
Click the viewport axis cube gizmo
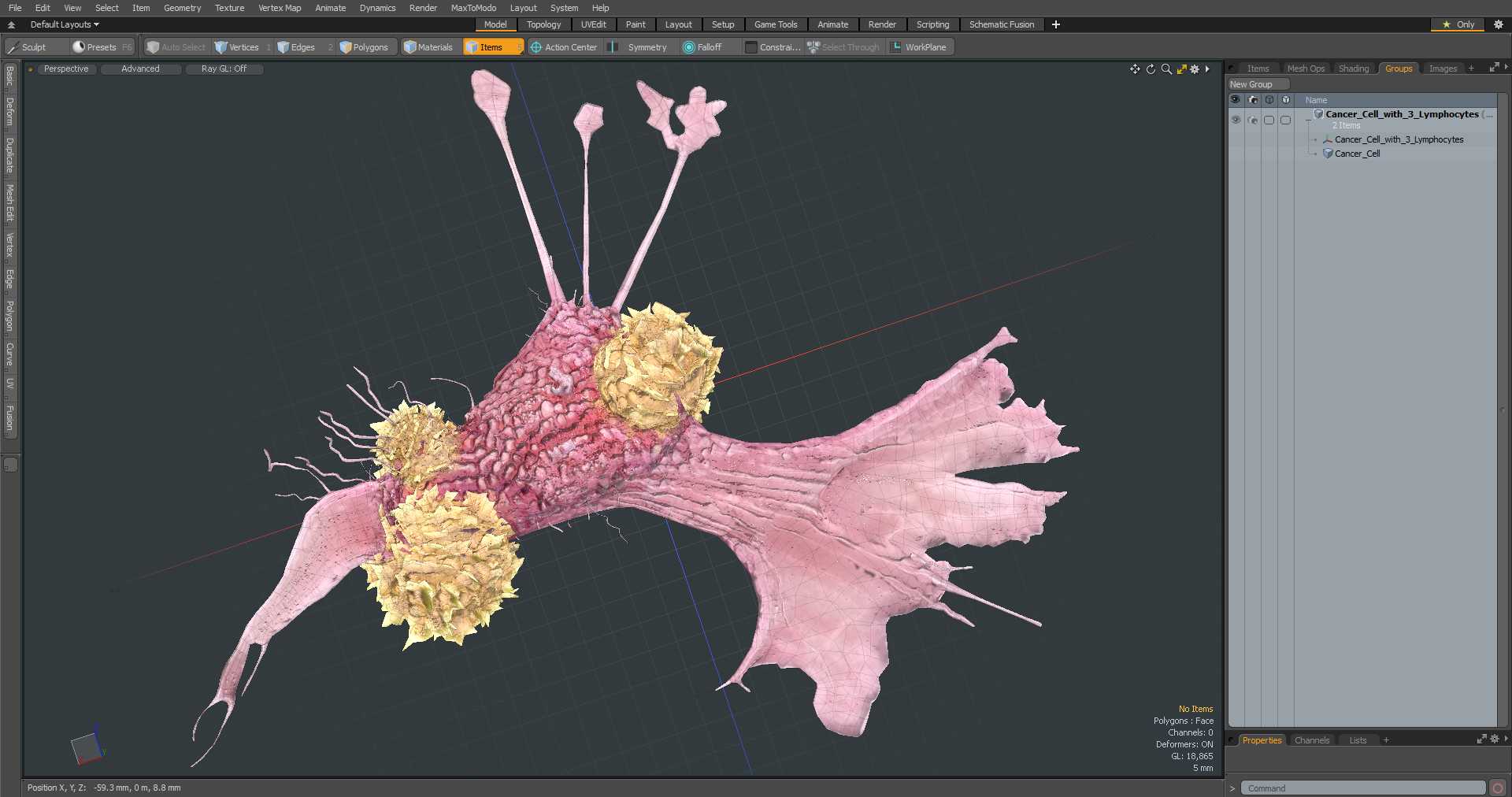87,747
